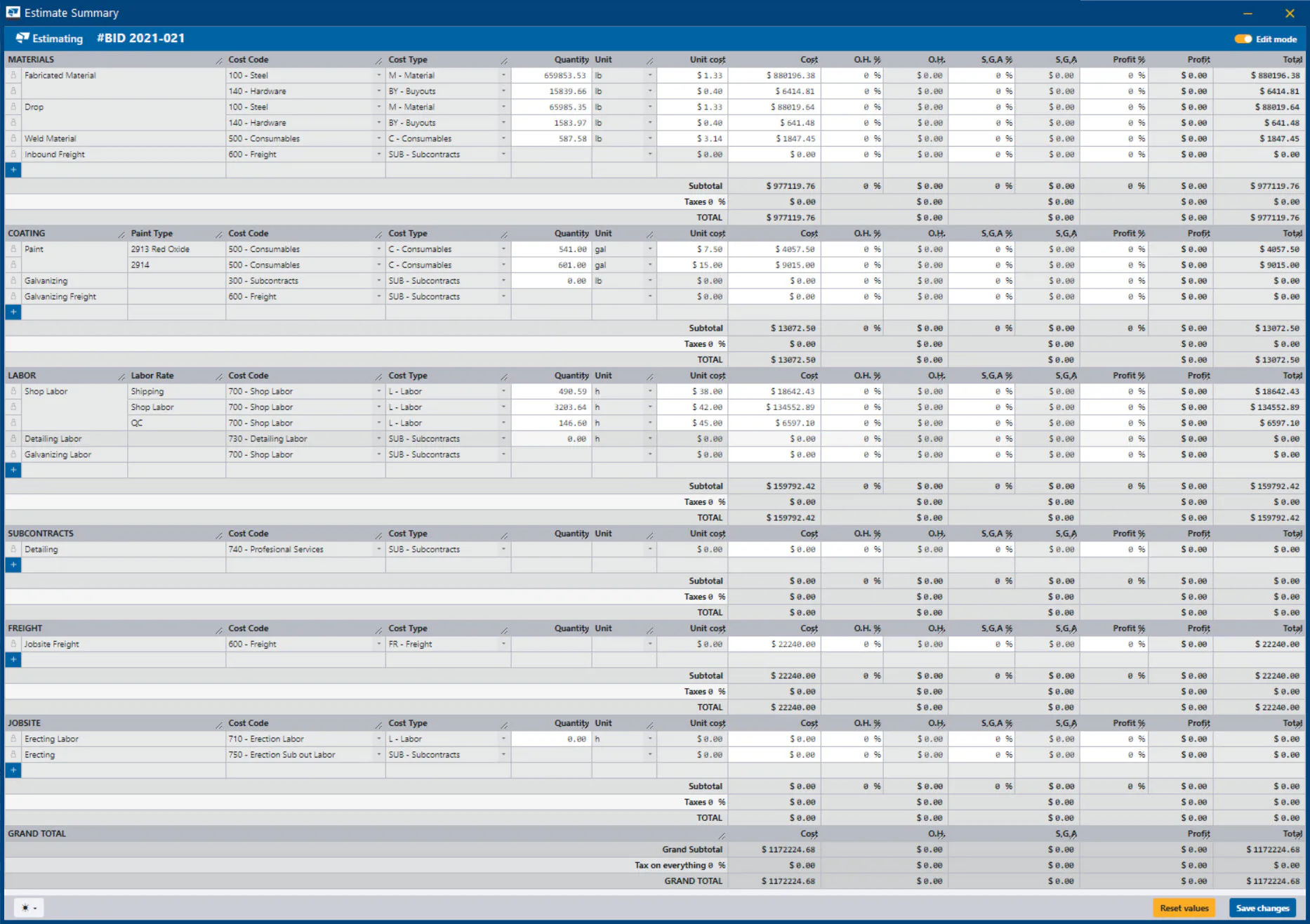Add a new row in the Subcontracts section
Screen dimensions: 1310x924
click(x=13, y=565)
